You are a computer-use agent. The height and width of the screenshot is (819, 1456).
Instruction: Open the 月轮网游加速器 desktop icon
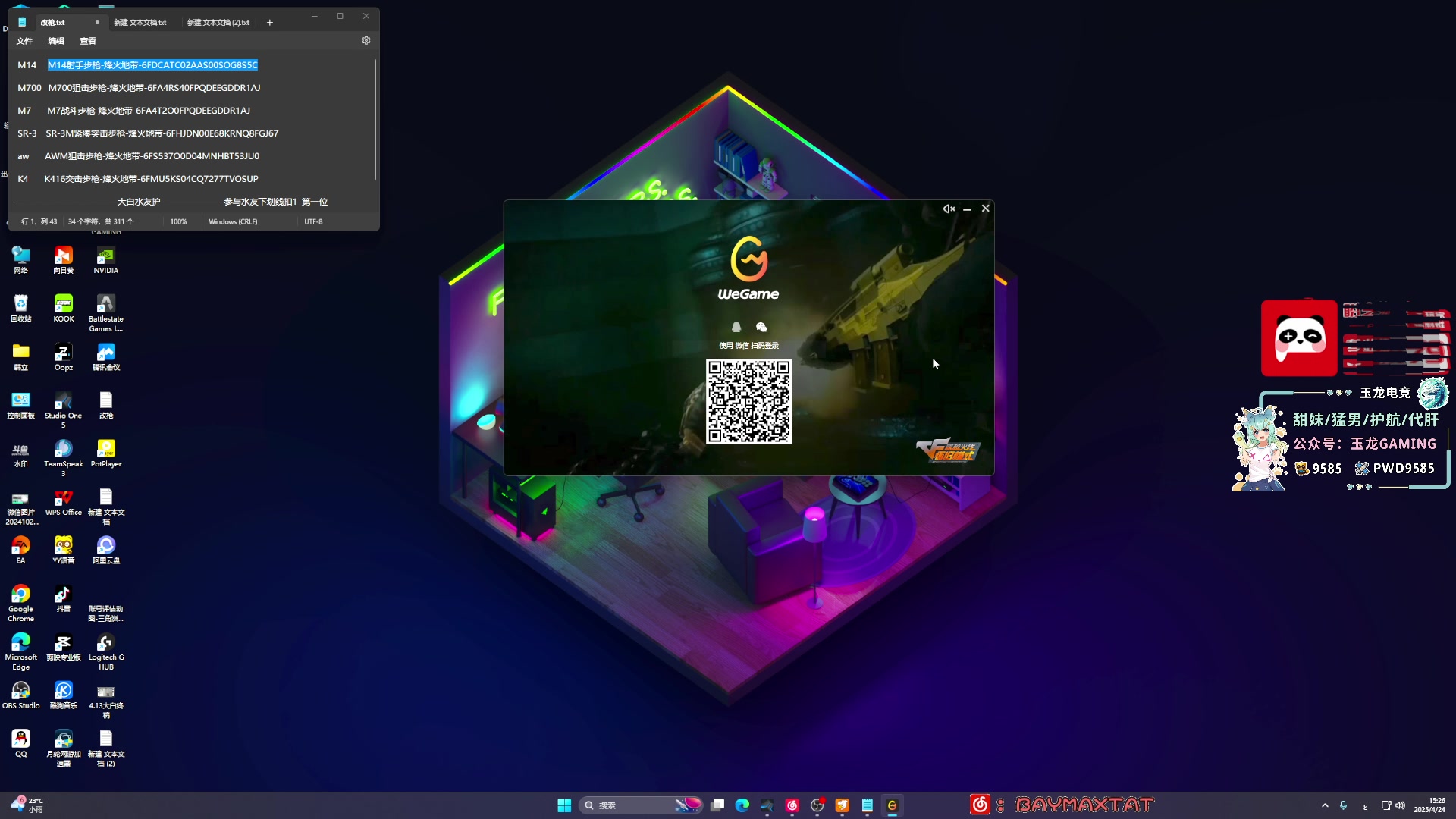pos(64,748)
